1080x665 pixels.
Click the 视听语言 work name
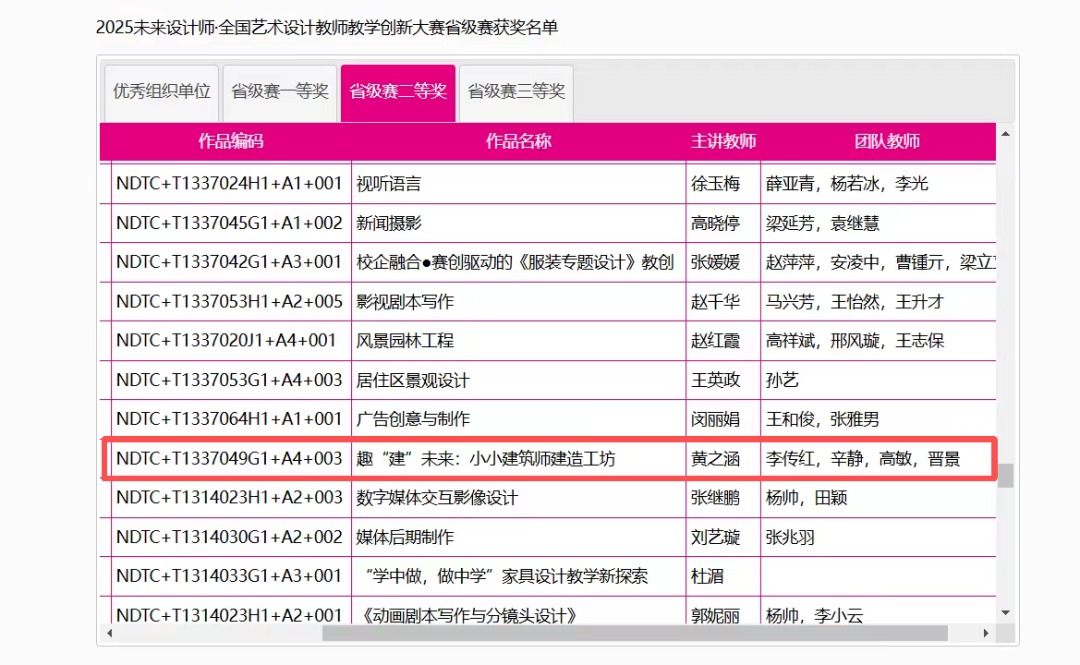click(388, 183)
